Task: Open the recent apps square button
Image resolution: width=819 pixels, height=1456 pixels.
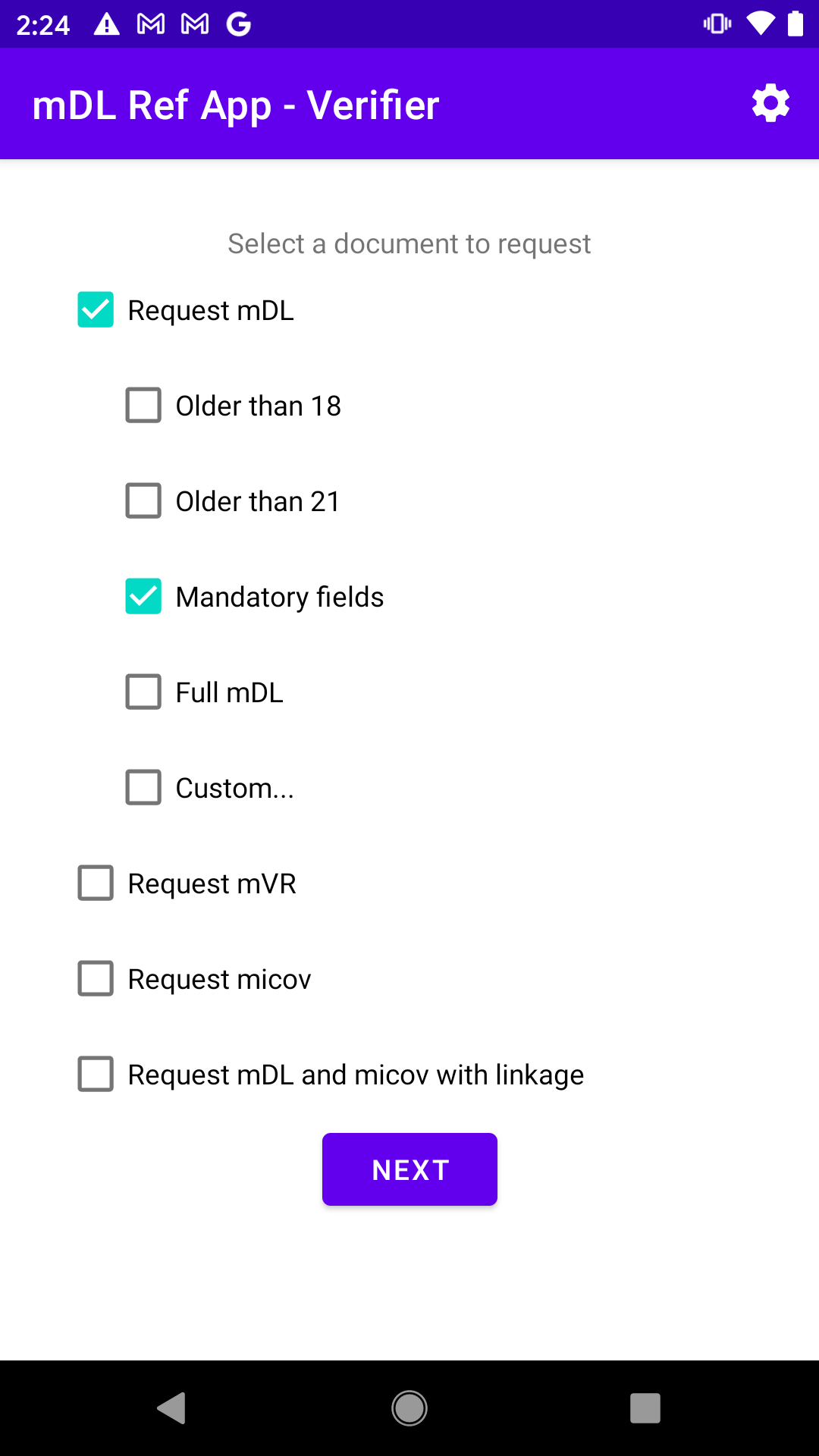Action: pyautogui.click(x=645, y=1408)
